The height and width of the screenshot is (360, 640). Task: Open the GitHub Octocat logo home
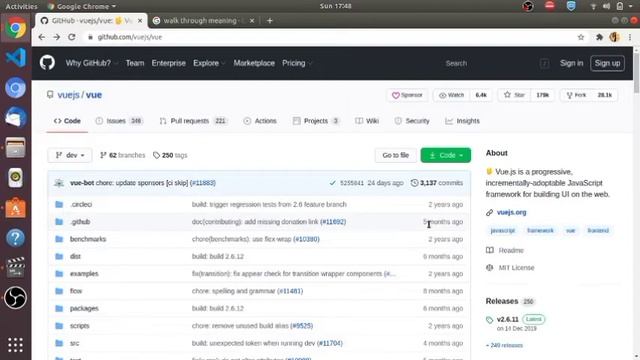pos(47,63)
